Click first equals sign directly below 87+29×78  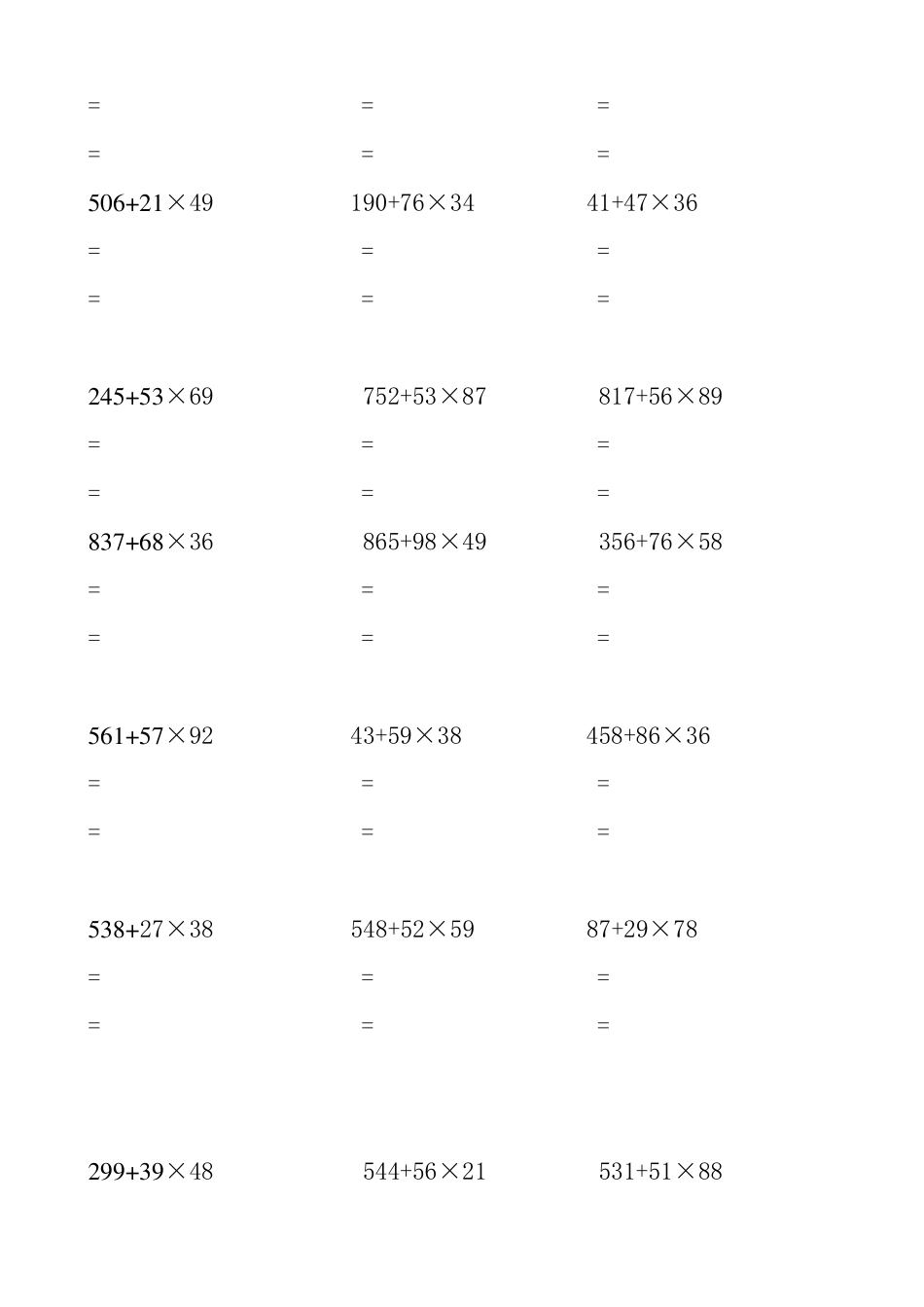603,977
